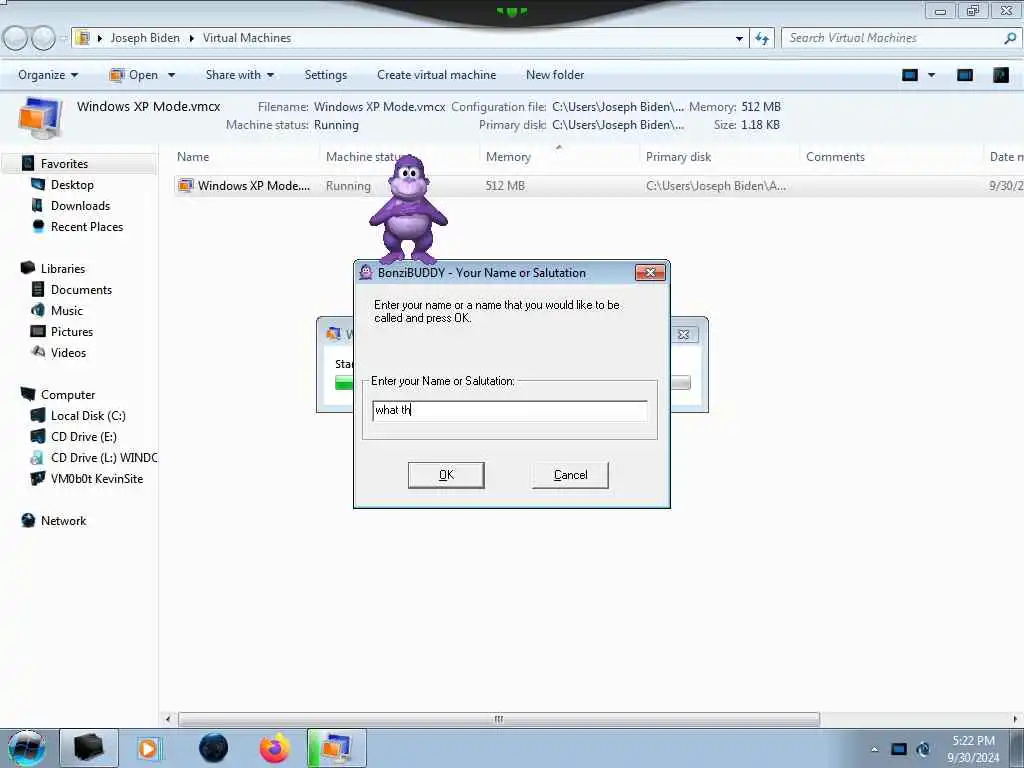Sort by the Memory column header

click(x=508, y=157)
